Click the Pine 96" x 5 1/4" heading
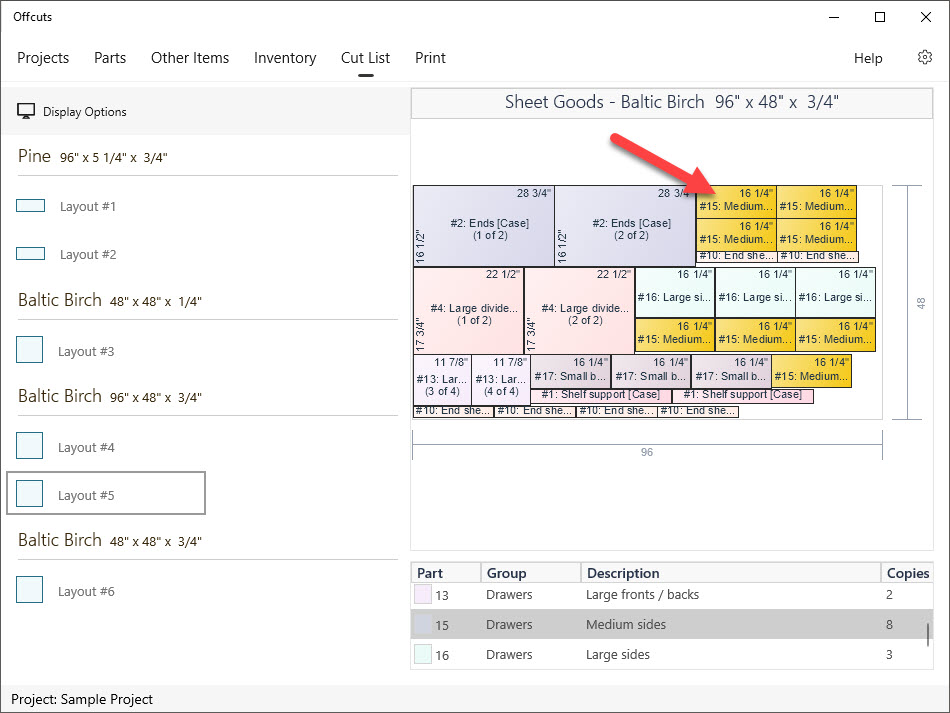Screen dimensions: 950x713 tap(93, 156)
